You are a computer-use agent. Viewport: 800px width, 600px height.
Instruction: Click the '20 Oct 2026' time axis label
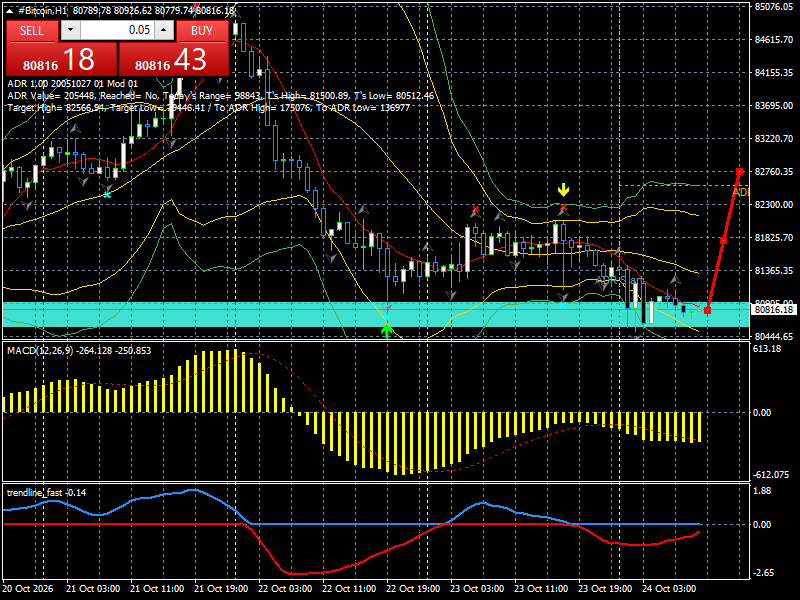[28, 588]
